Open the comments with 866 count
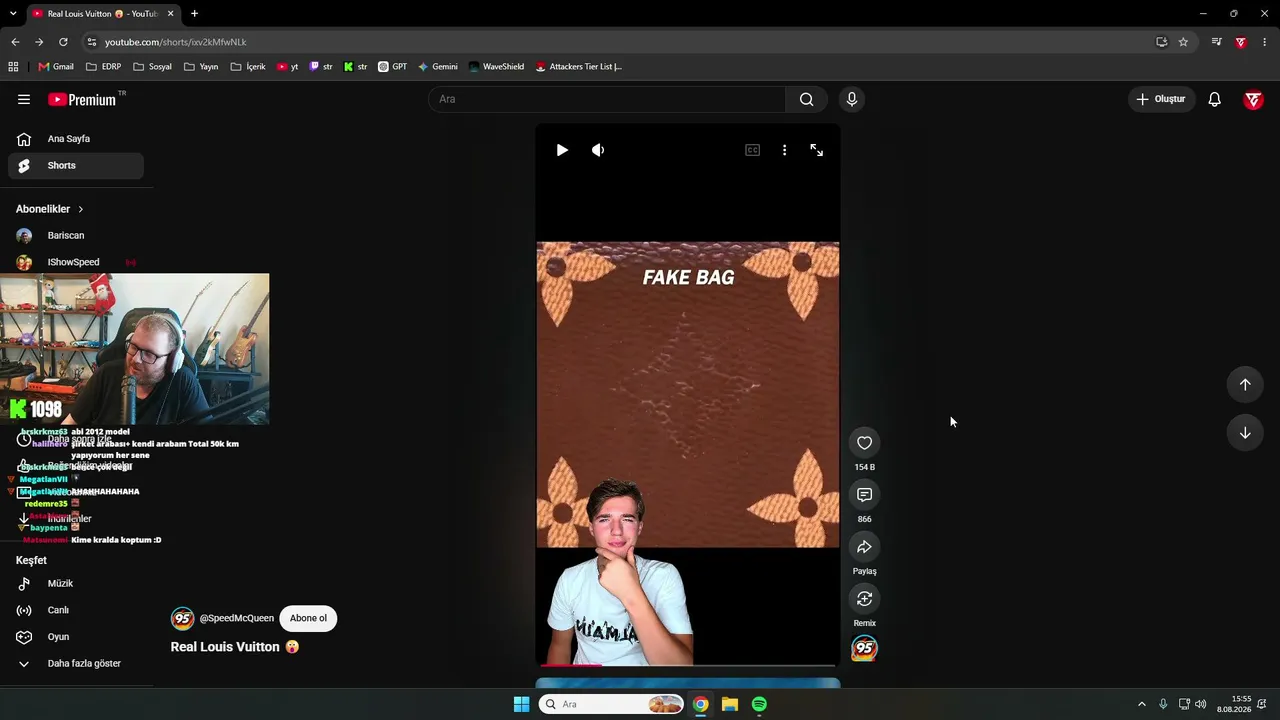 865,495
